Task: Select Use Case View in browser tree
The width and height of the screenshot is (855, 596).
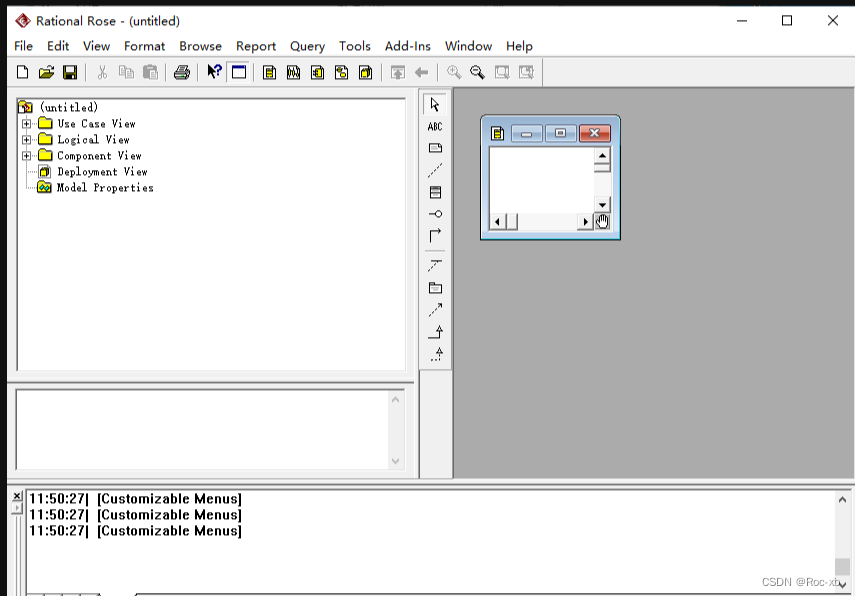Action: tap(97, 124)
